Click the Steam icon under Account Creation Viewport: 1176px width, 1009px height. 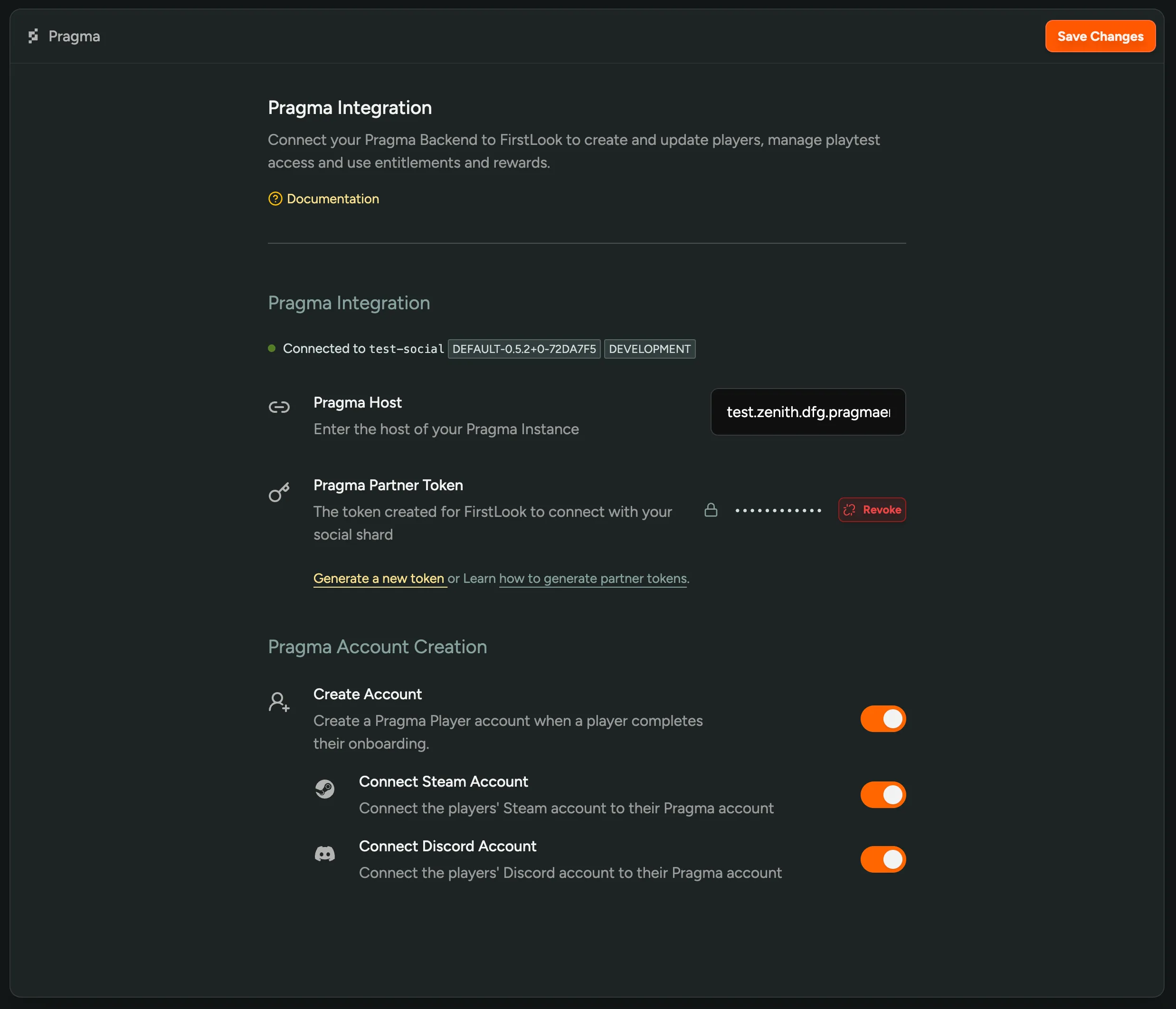tap(325, 789)
